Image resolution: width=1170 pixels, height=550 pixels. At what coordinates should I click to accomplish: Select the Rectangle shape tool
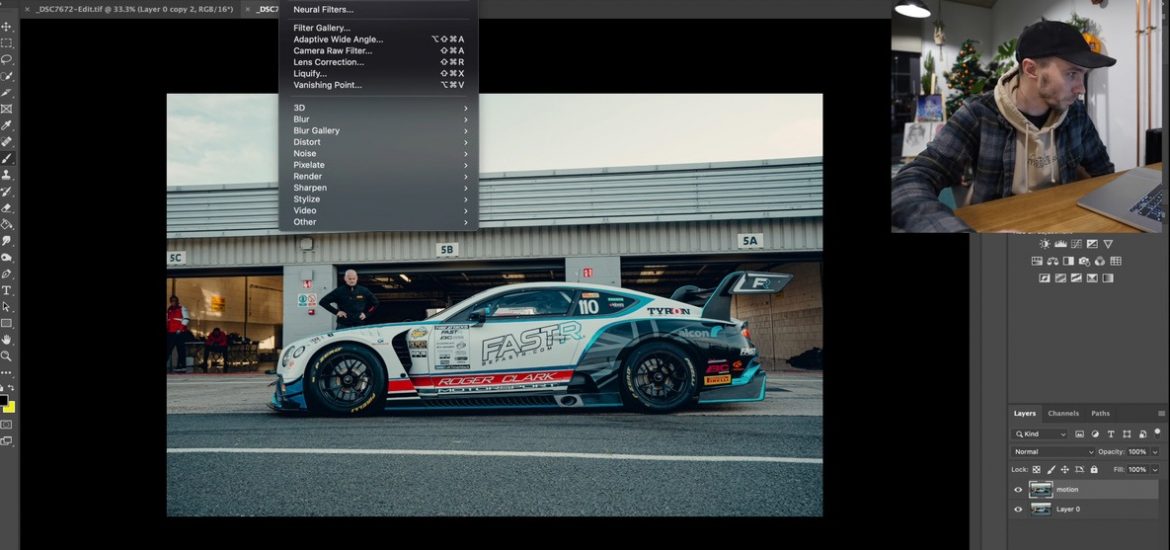coord(6,323)
